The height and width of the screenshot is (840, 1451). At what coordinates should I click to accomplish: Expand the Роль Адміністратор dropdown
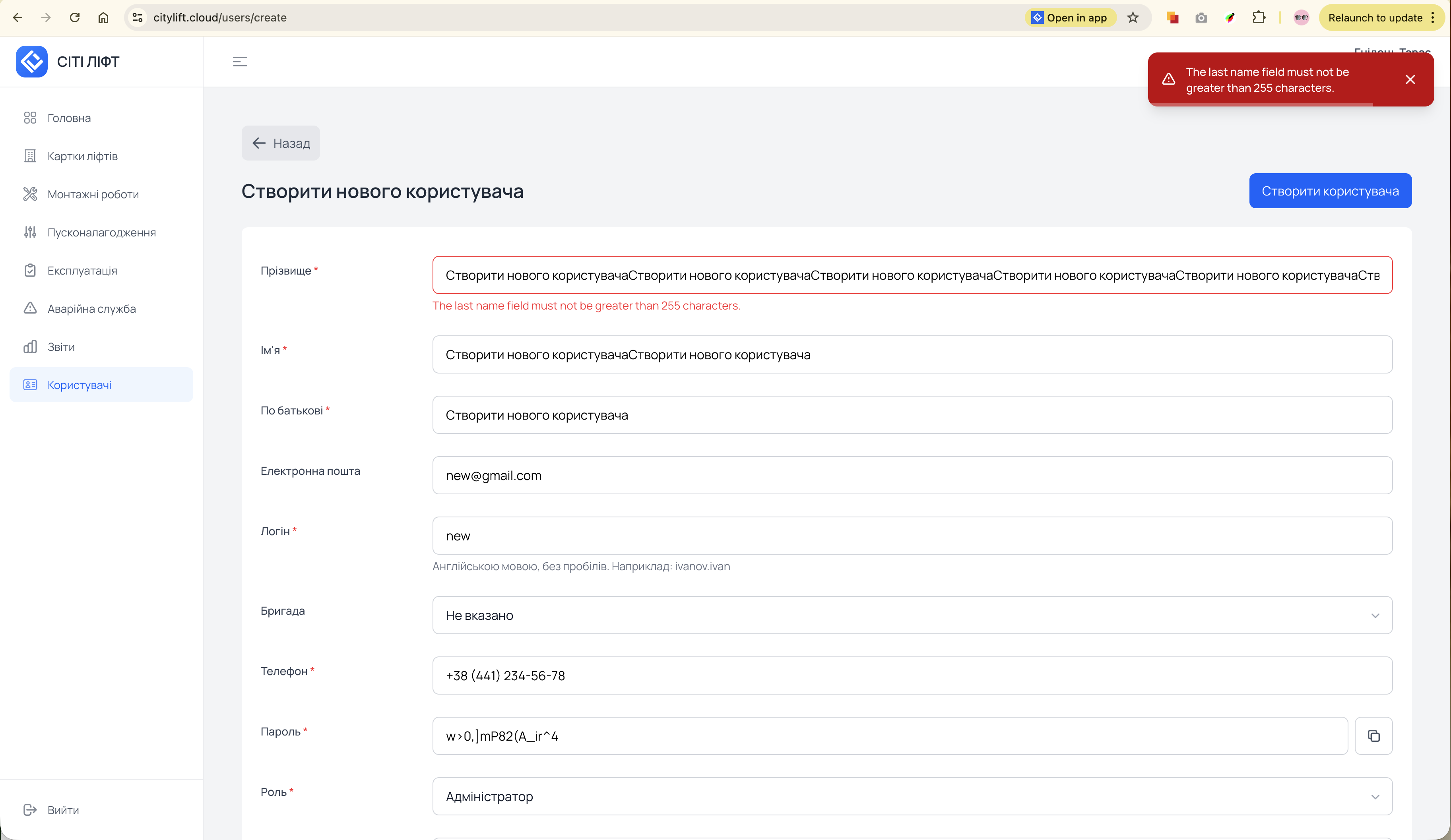pos(912,796)
